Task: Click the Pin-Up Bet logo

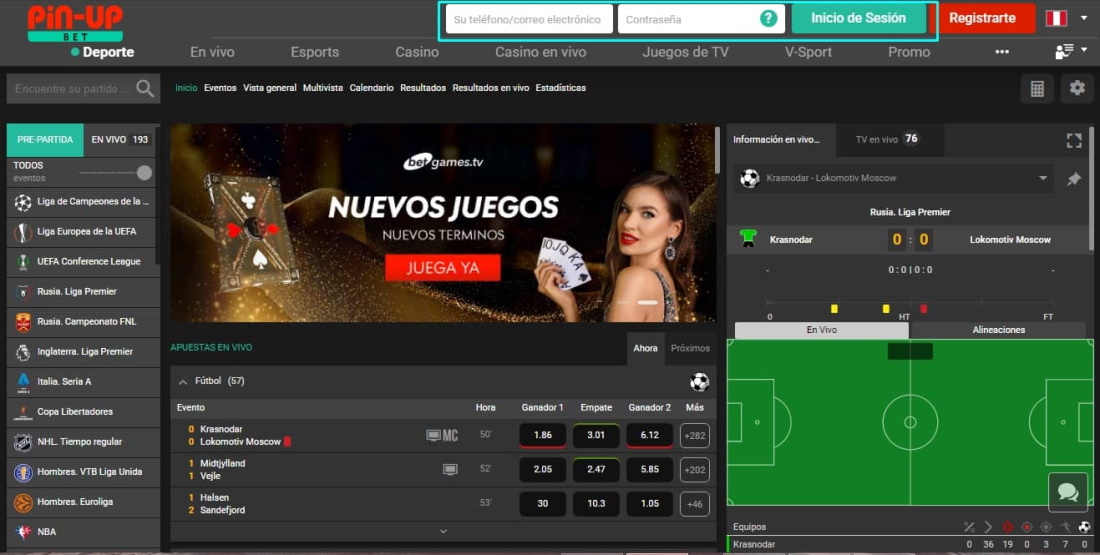Action: point(75,23)
